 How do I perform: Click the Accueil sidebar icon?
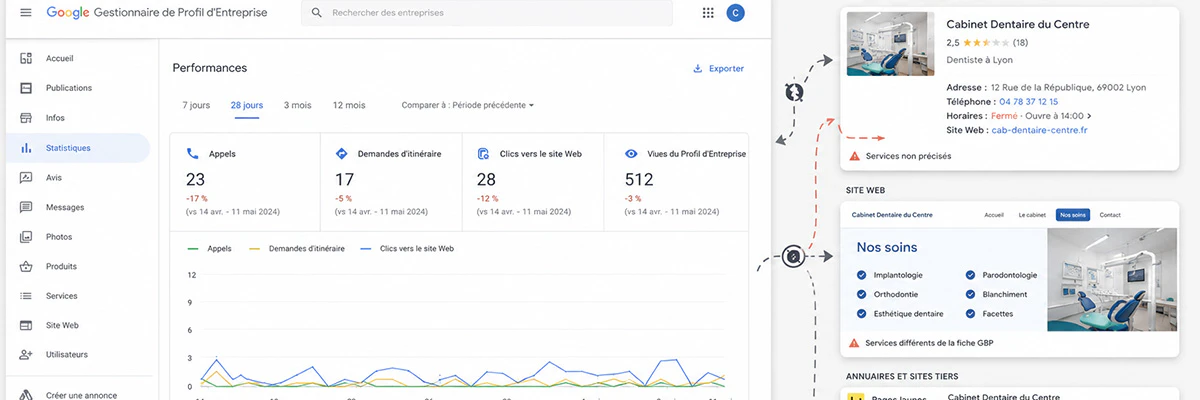click(26, 59)
